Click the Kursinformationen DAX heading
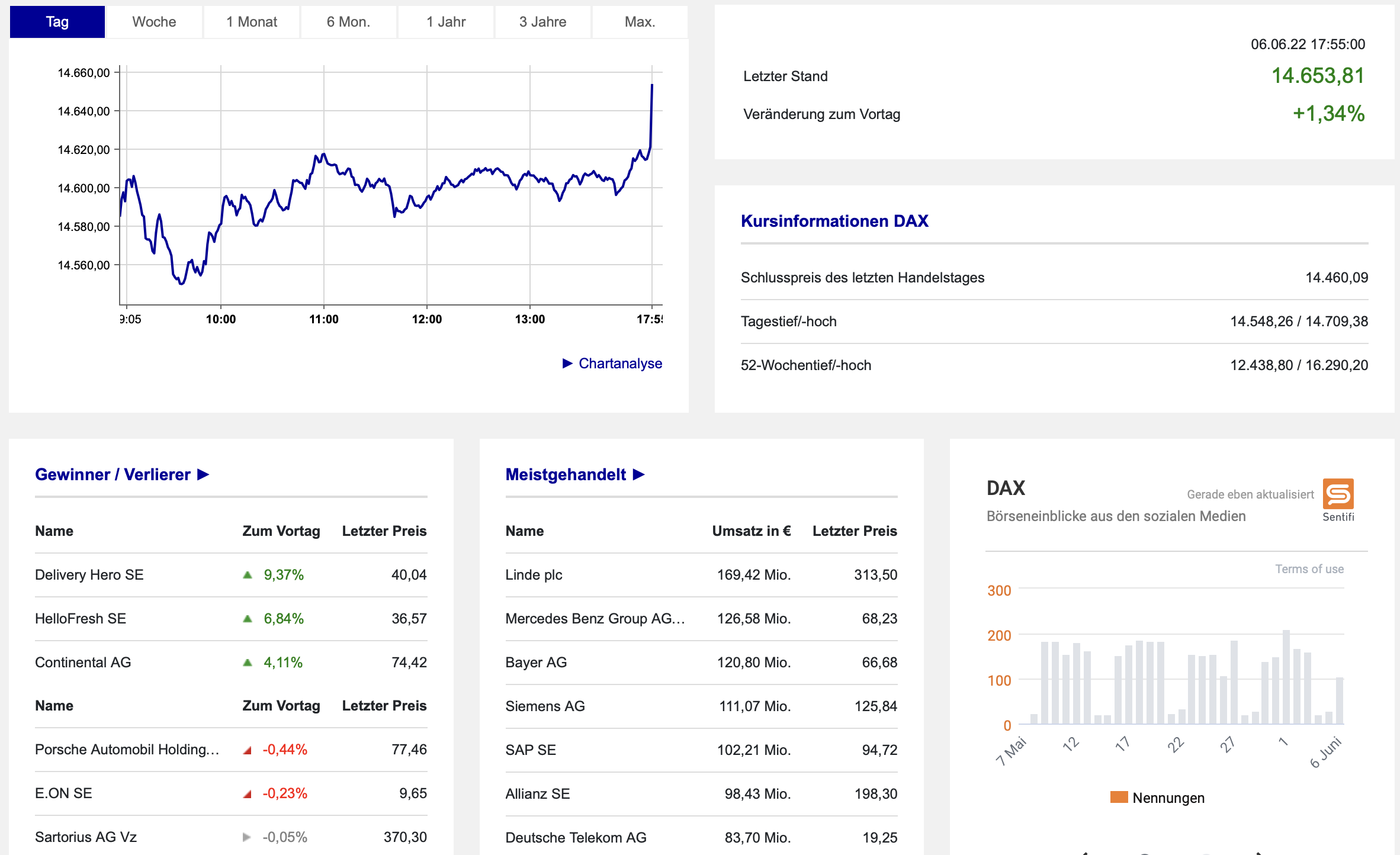 pyautogui.click(x=834, y=221)
